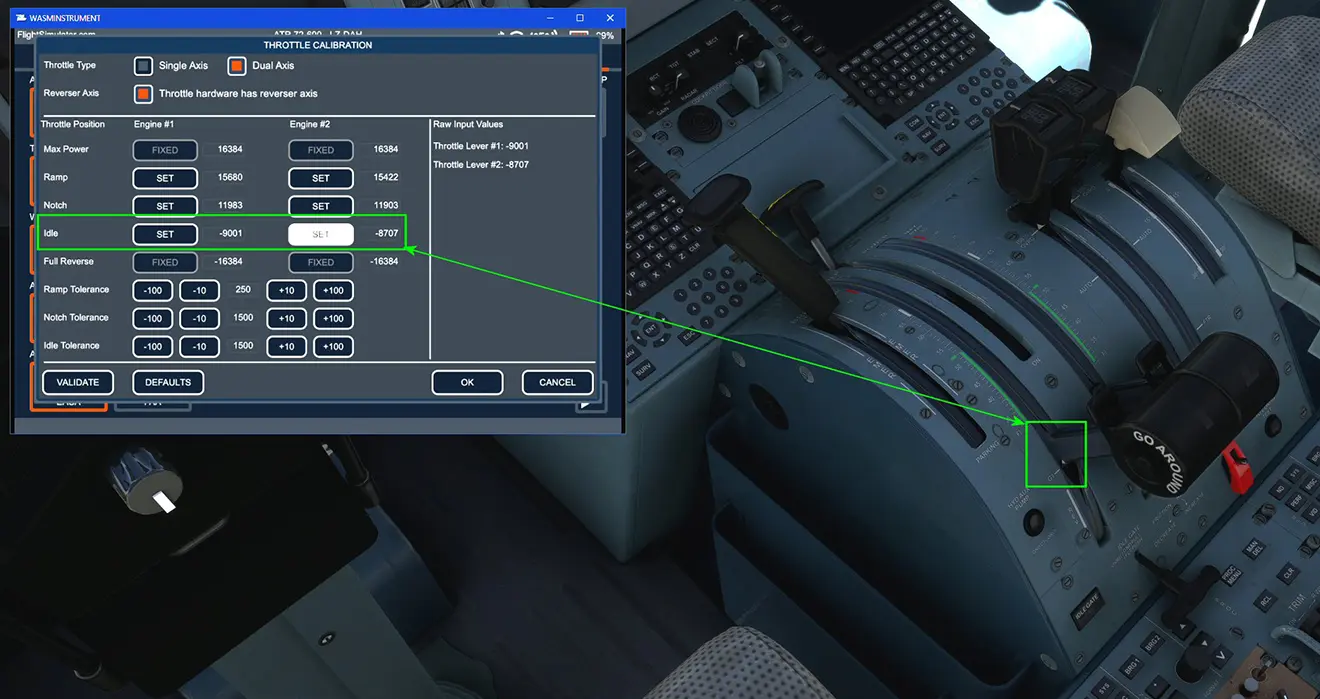
Task: Click the ND key on the pedestal
Action: tap(1281, 489)
